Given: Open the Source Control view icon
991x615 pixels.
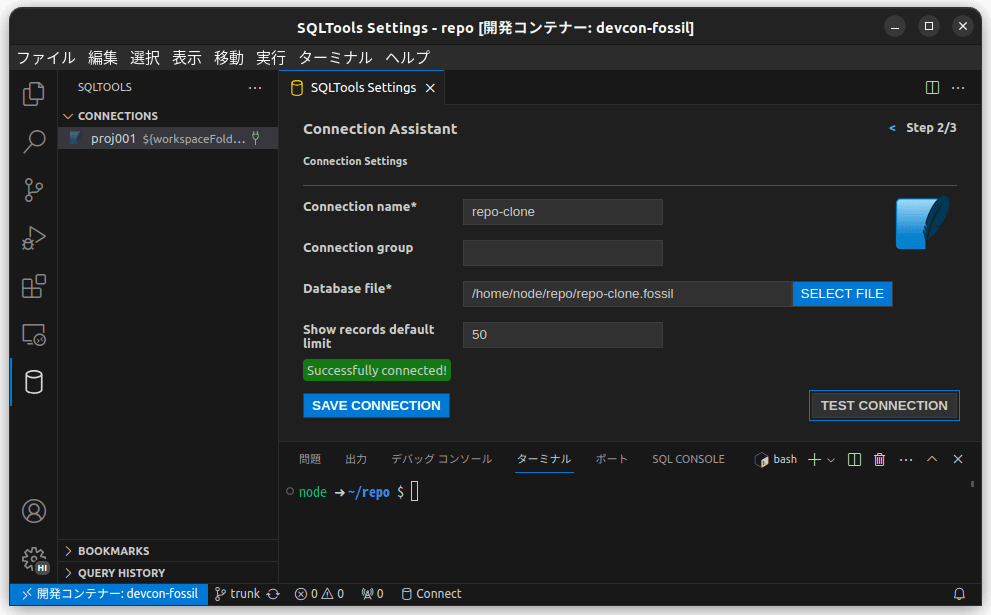Looking at the screenshot, I should coord(33,190).
